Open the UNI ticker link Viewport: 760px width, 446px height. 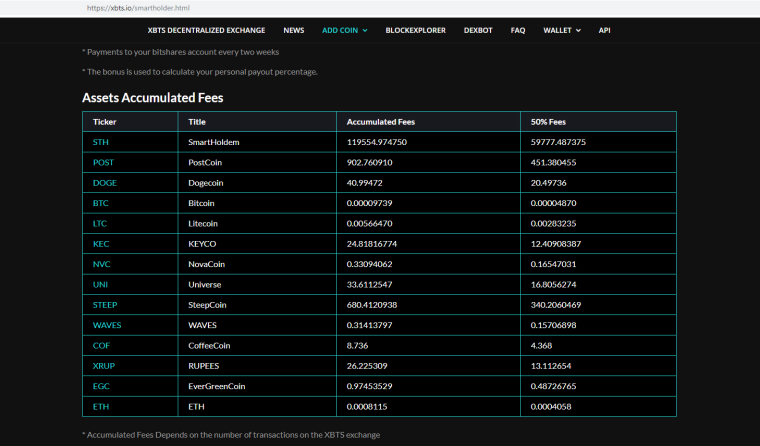click(100, 285)
